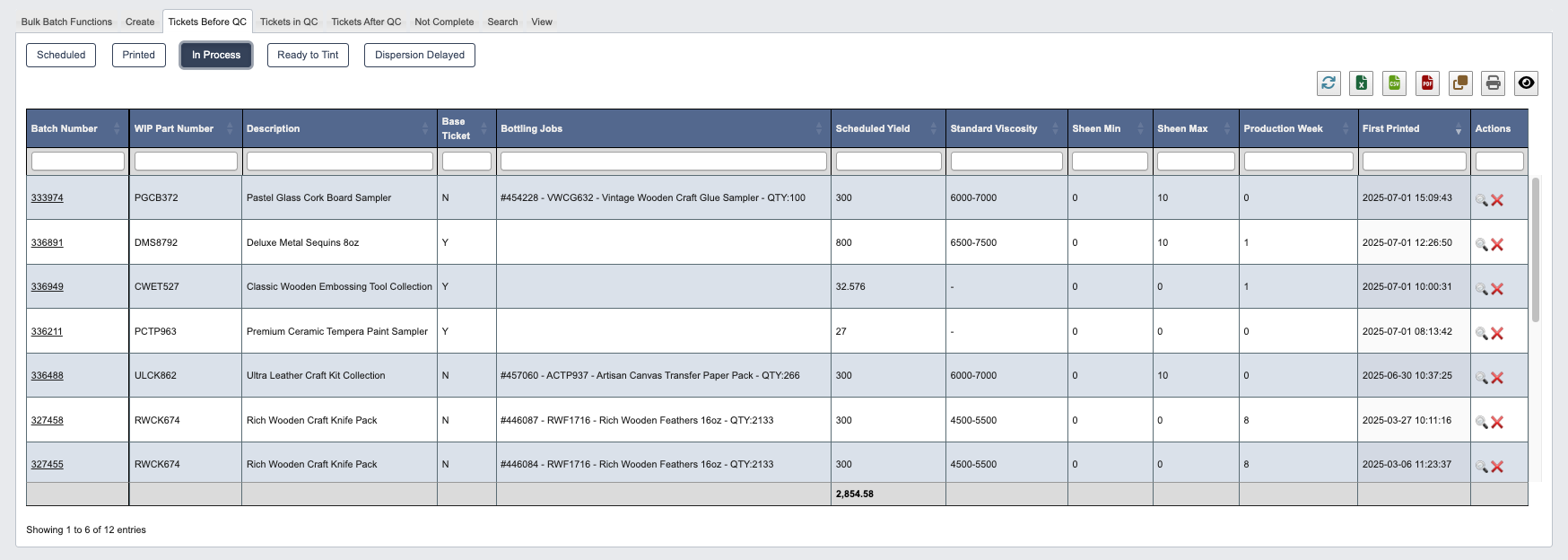View details for batch 336891
Viewport: 1568px width, 560px height.
pos(1481,244)
